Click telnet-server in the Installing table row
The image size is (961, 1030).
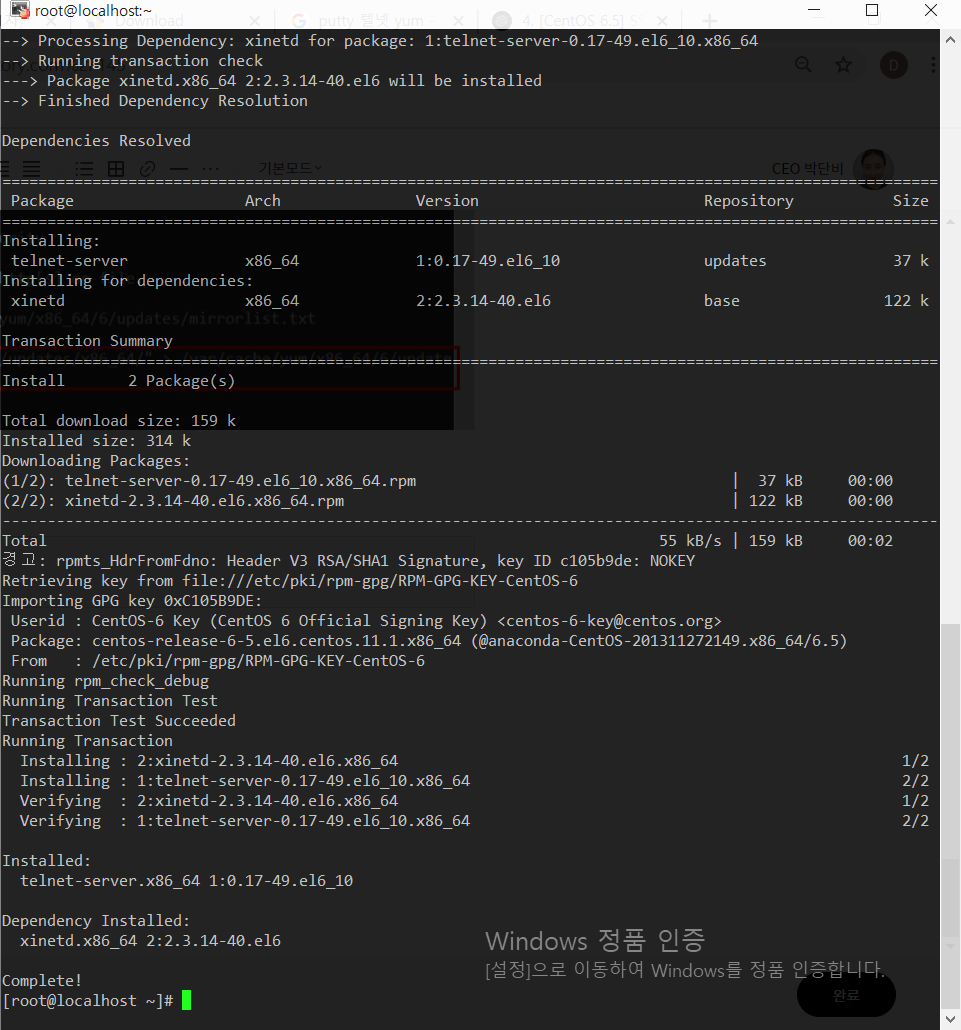pyautogui.click(x=69, y=261)
